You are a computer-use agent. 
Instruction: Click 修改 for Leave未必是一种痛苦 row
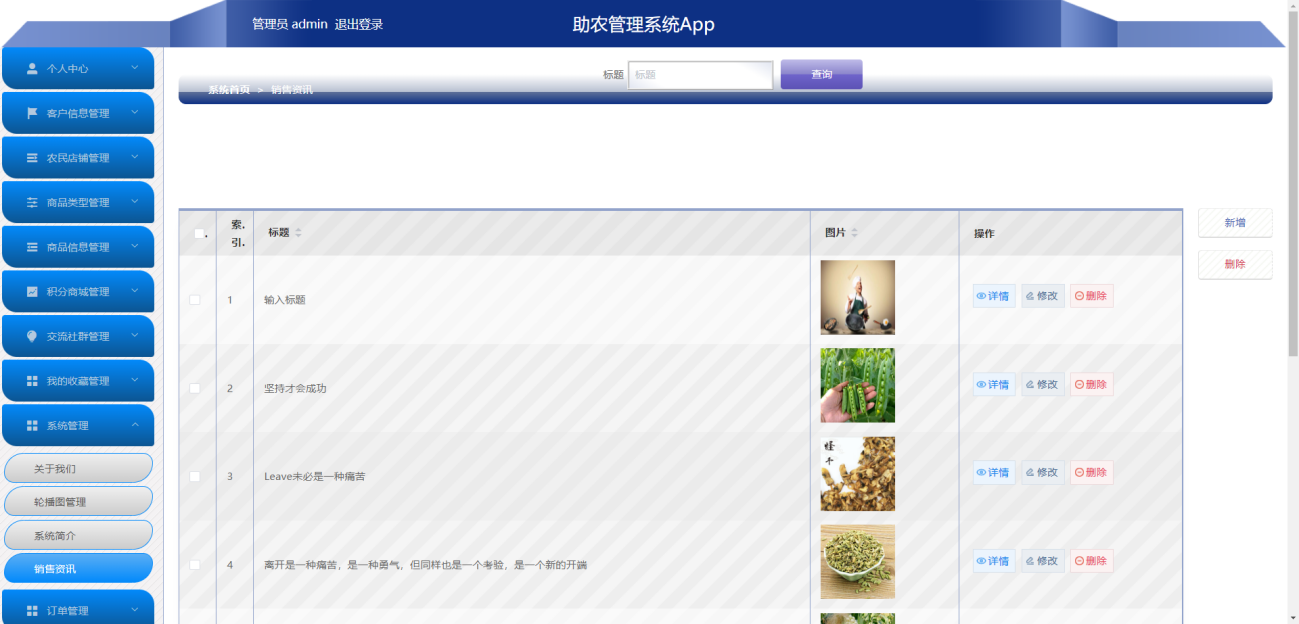(x=1043, y=472)
